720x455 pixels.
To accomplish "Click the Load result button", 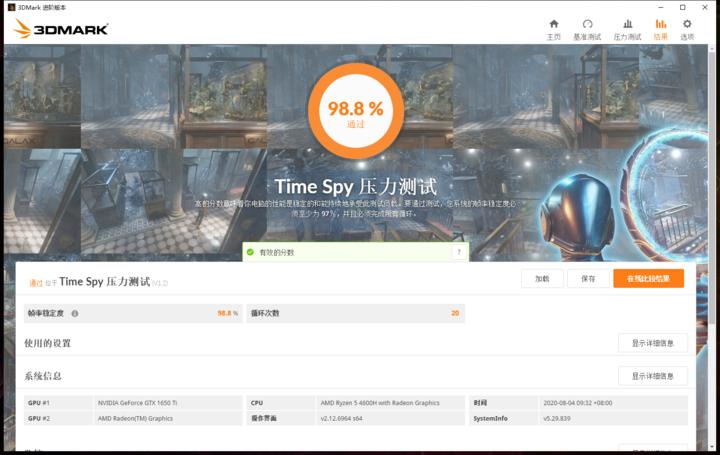I will [542, 279].
